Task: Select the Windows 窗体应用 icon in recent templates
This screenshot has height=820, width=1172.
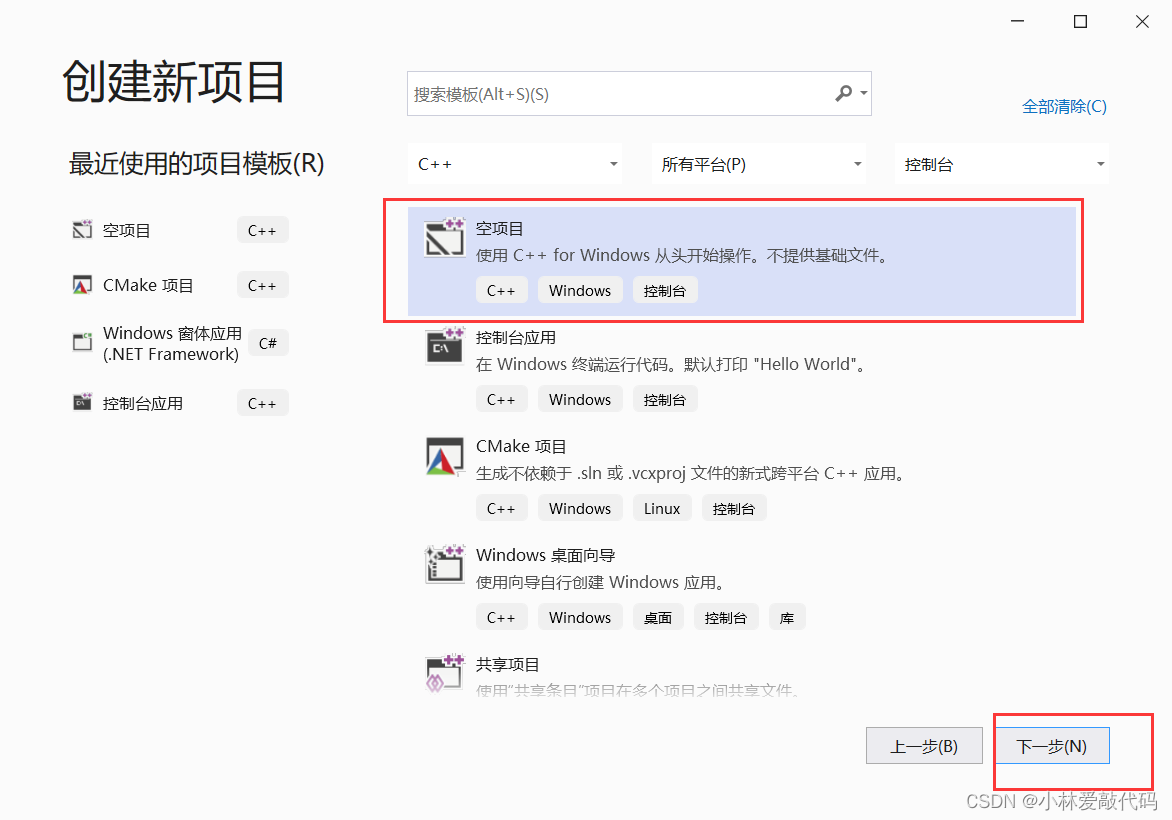Action: click(x=82, y=342)
